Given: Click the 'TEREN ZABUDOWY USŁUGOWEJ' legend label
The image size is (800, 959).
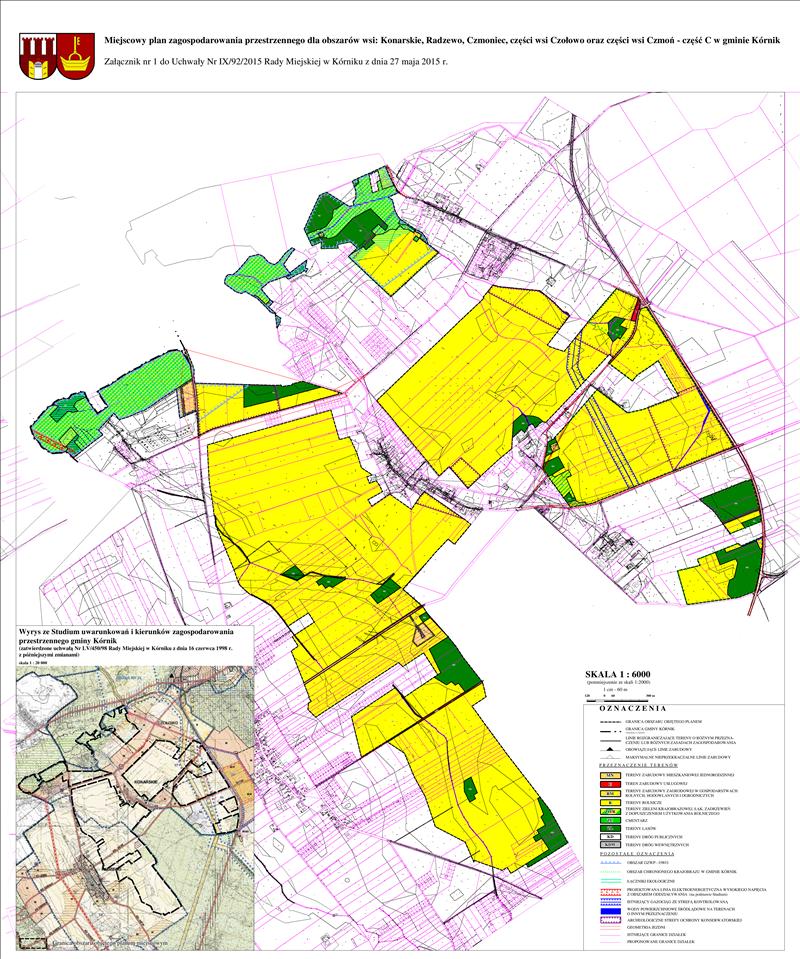Looking at the screenshot, I should (656, 783).
